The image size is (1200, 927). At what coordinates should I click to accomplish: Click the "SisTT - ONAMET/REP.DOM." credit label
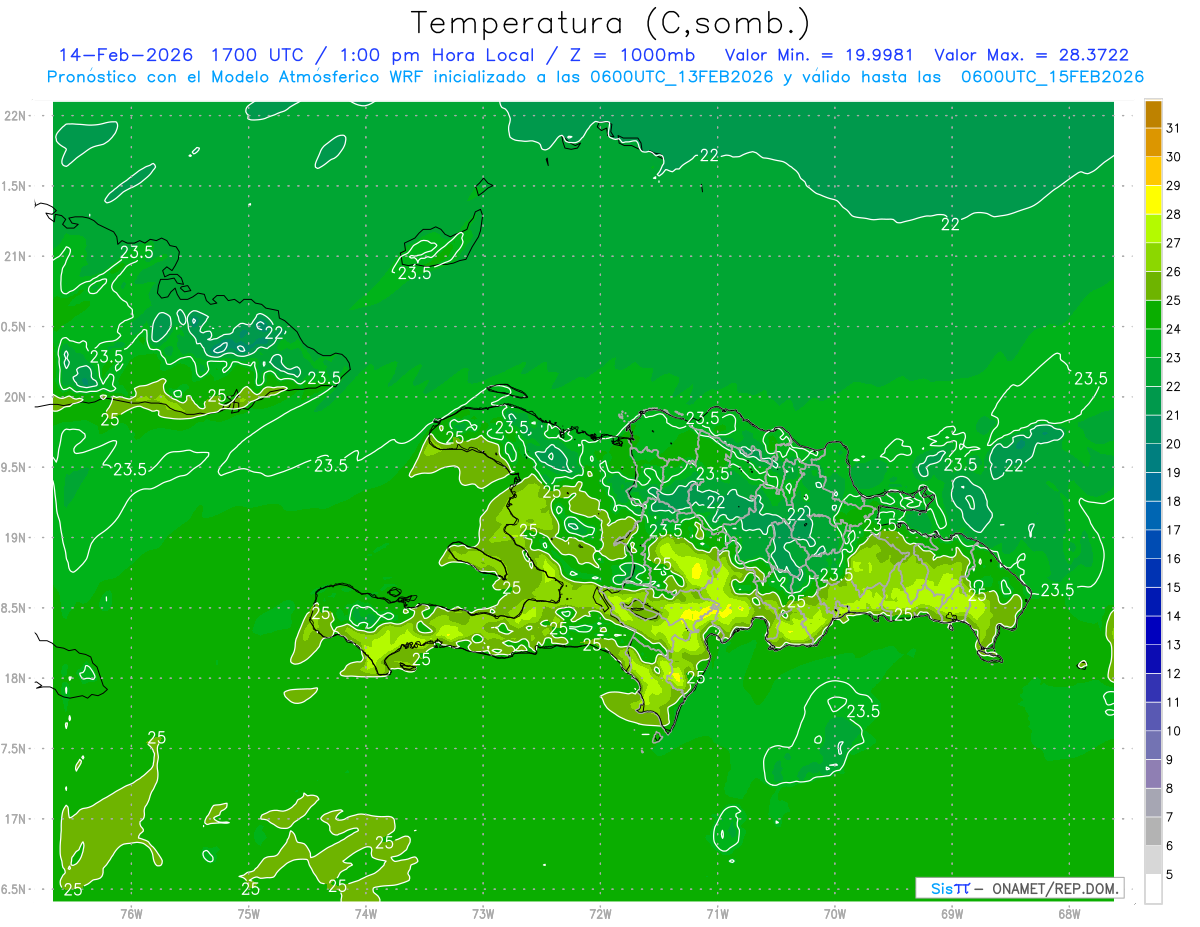[x=1019, y=888]
